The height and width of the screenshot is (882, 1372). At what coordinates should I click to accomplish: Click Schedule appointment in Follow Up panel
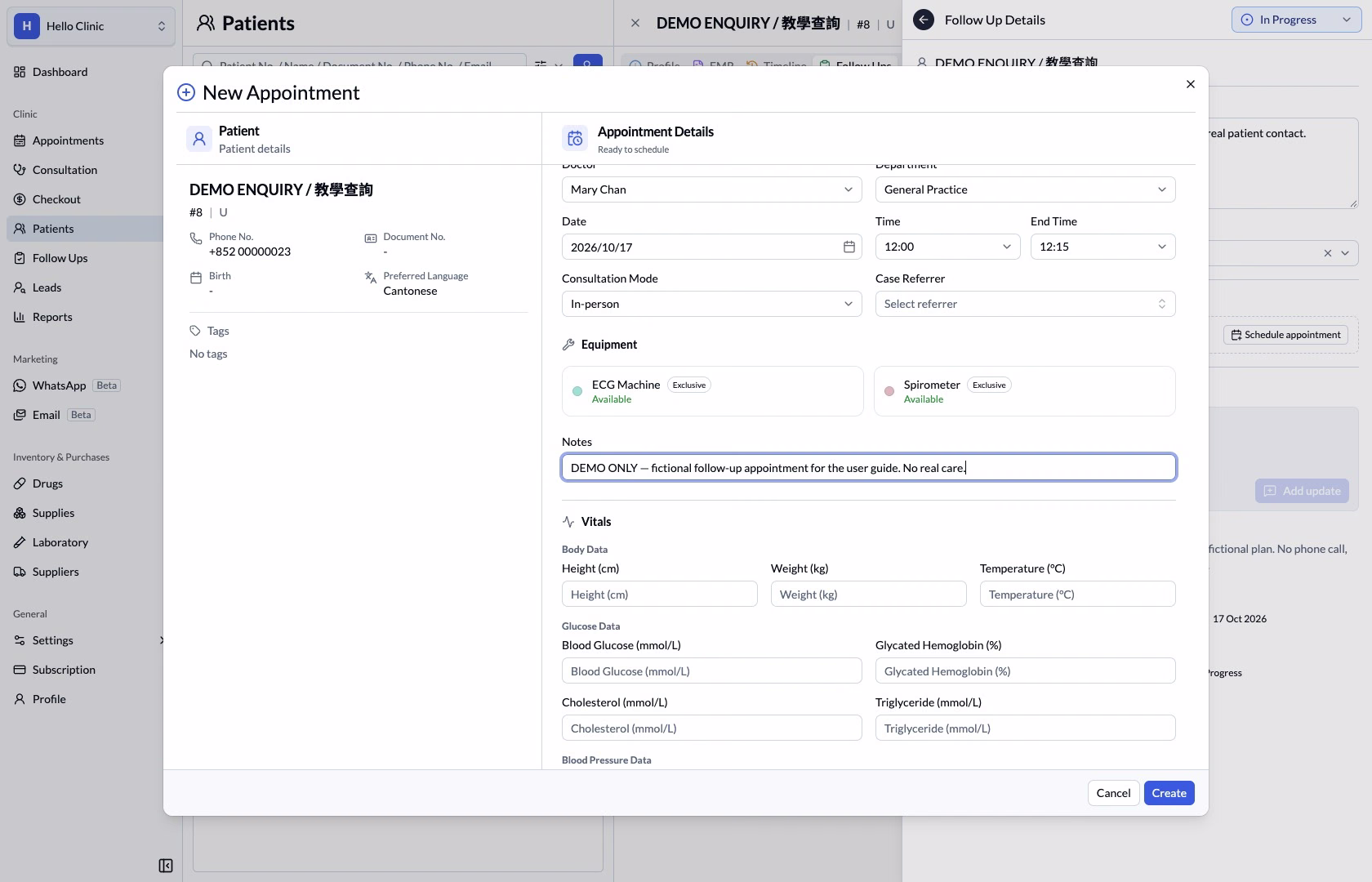[1285, 335]
